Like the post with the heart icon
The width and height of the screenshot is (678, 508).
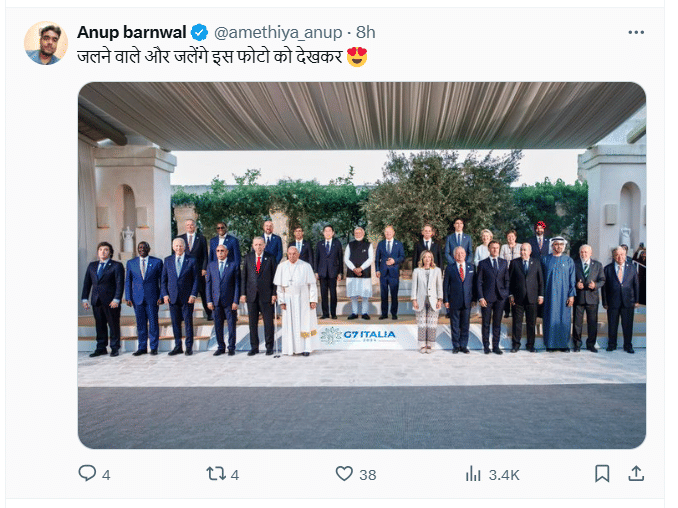344,474
